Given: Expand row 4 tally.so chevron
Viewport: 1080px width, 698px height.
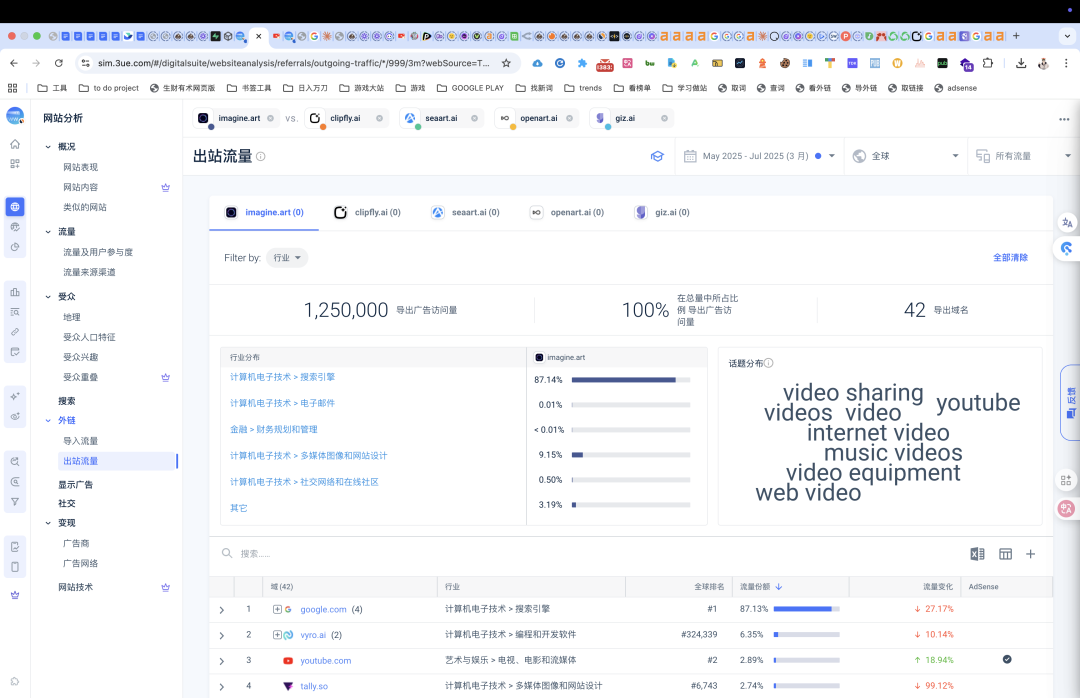Looking at the screenshot, I should 222,686.
